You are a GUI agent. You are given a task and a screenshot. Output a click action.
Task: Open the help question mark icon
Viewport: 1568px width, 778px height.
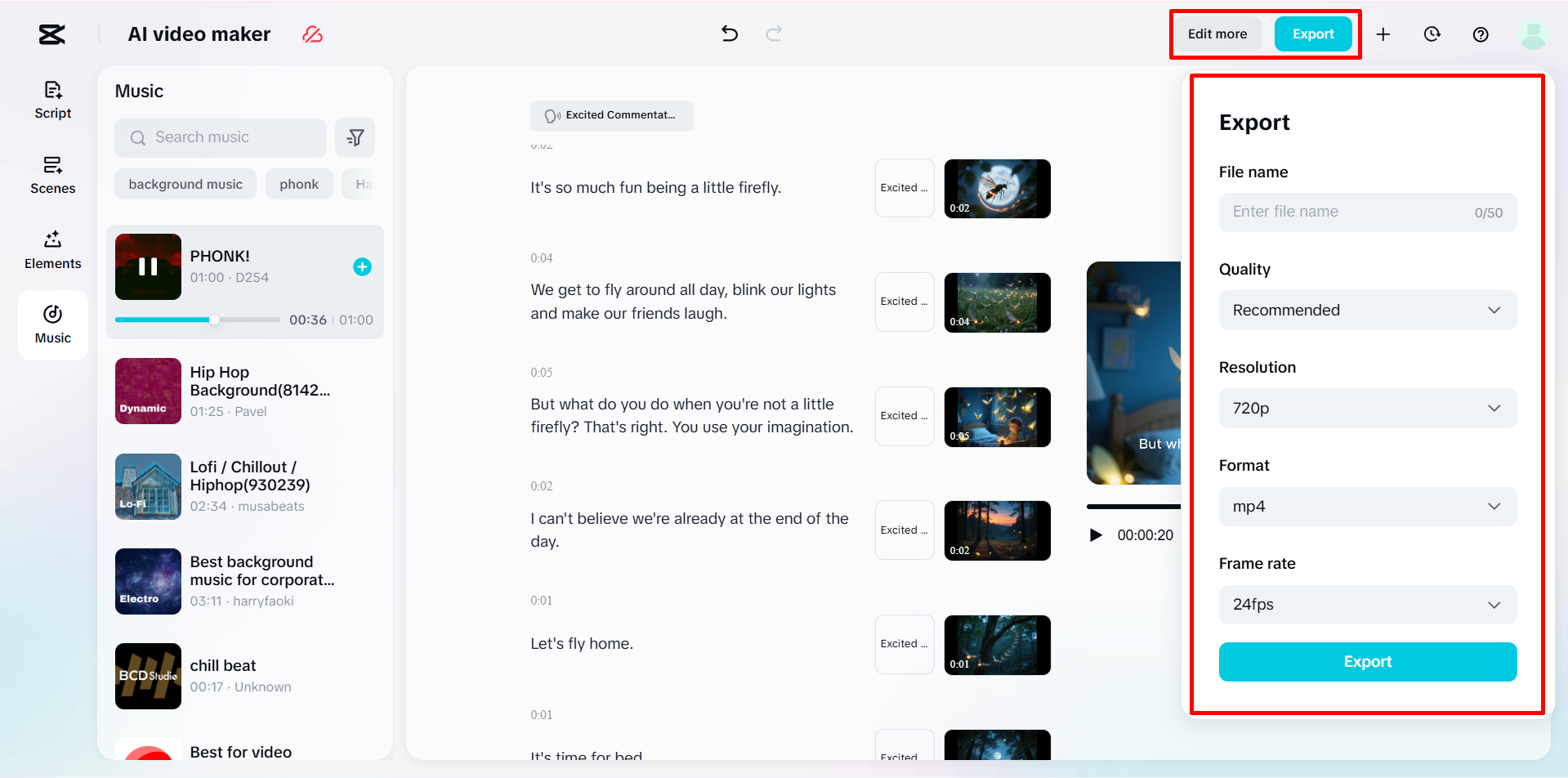(1481, 34)
